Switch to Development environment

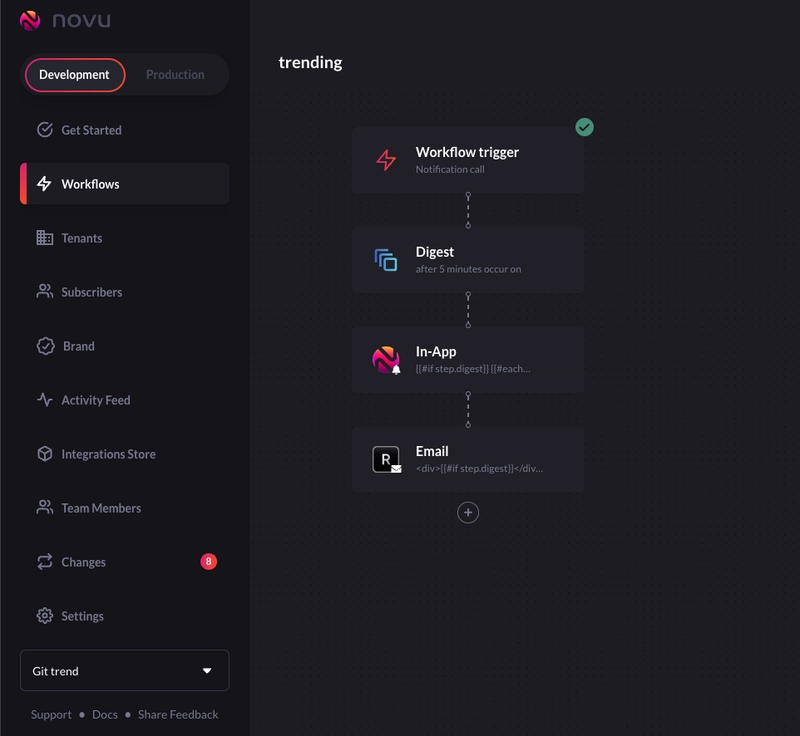coord(74,75)
